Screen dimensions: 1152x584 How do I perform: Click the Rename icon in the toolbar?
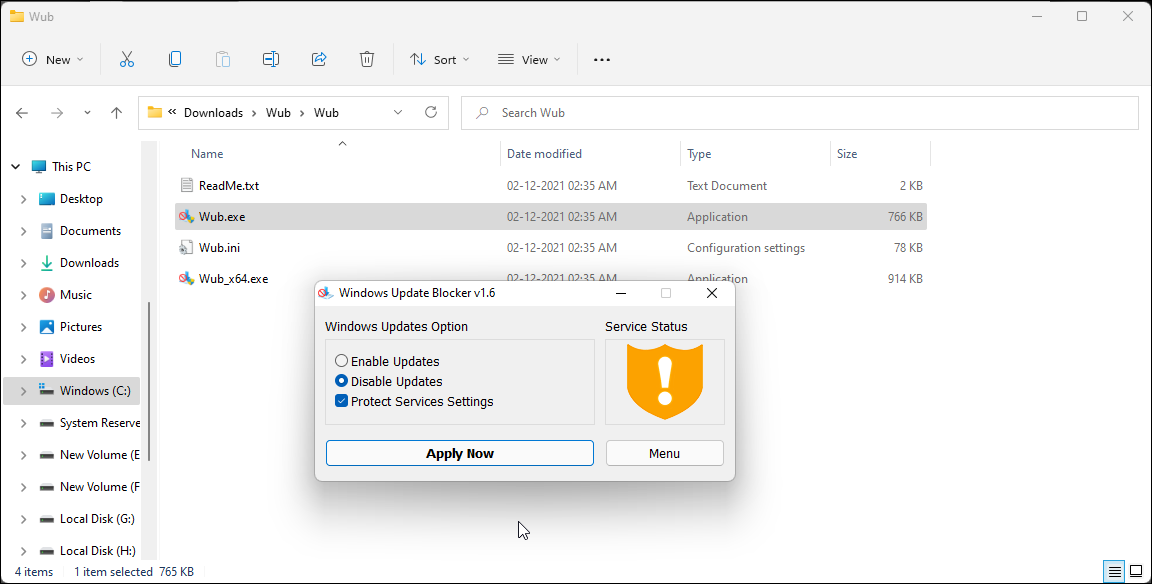(271, 59)
